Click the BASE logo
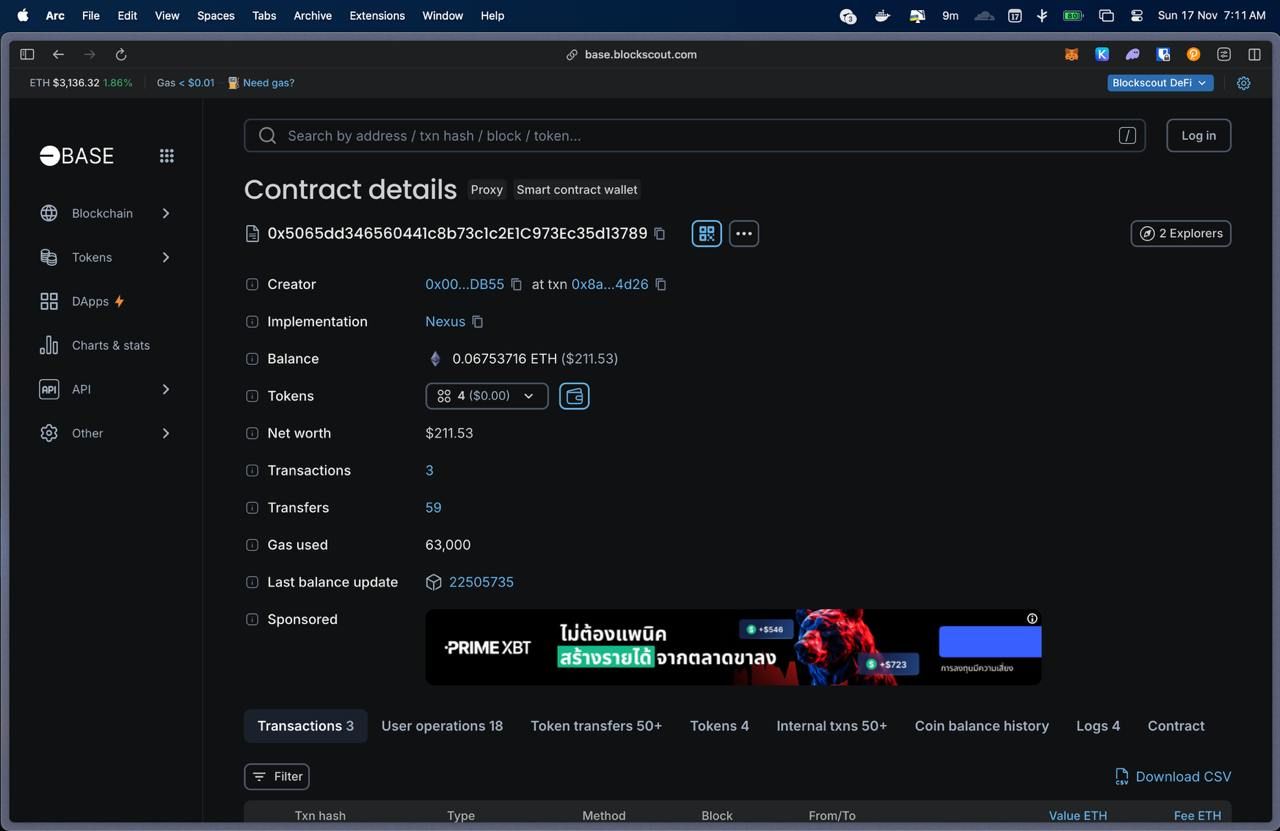The width and height of the screenshot is (1280, 831). 77,156
